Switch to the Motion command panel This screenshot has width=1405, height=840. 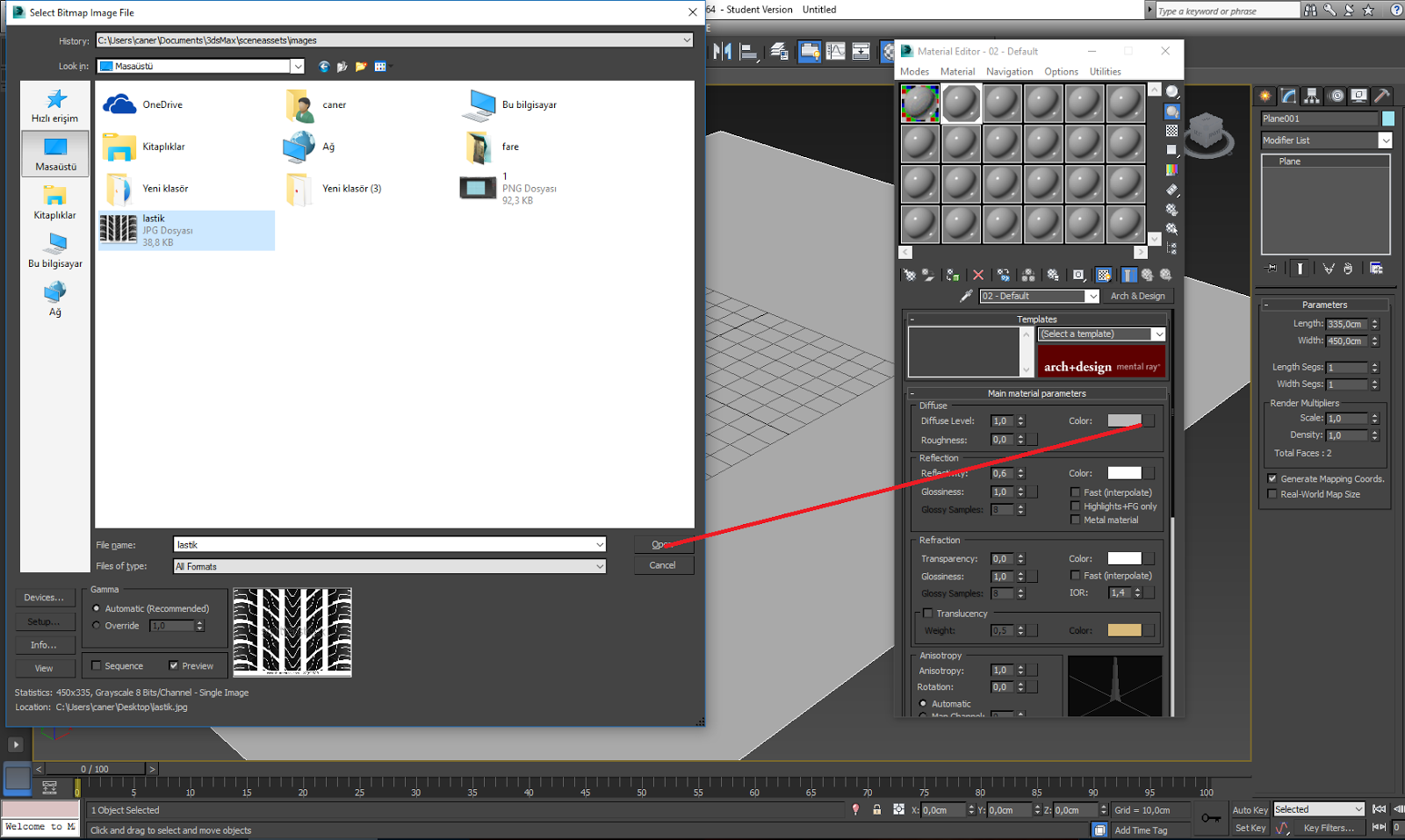tap(1336, 96)
